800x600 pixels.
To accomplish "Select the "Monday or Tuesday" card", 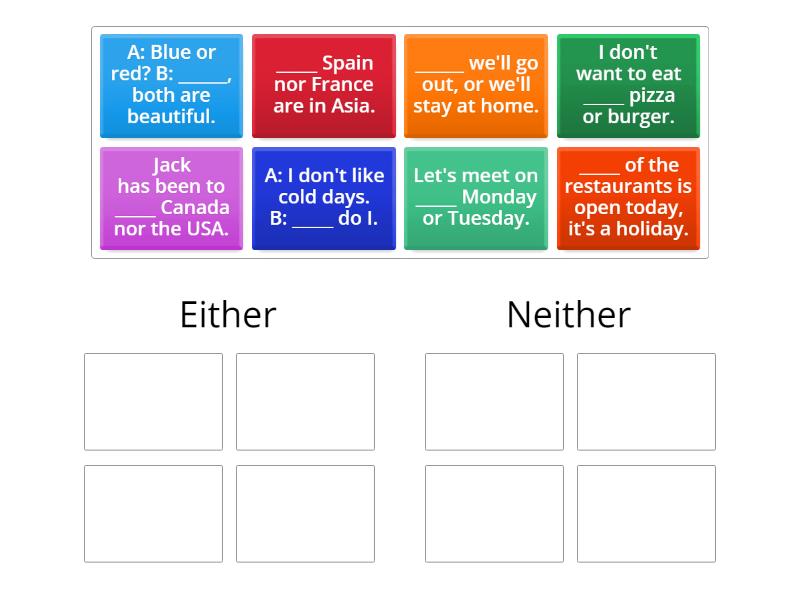I will (x=476, y=197).
